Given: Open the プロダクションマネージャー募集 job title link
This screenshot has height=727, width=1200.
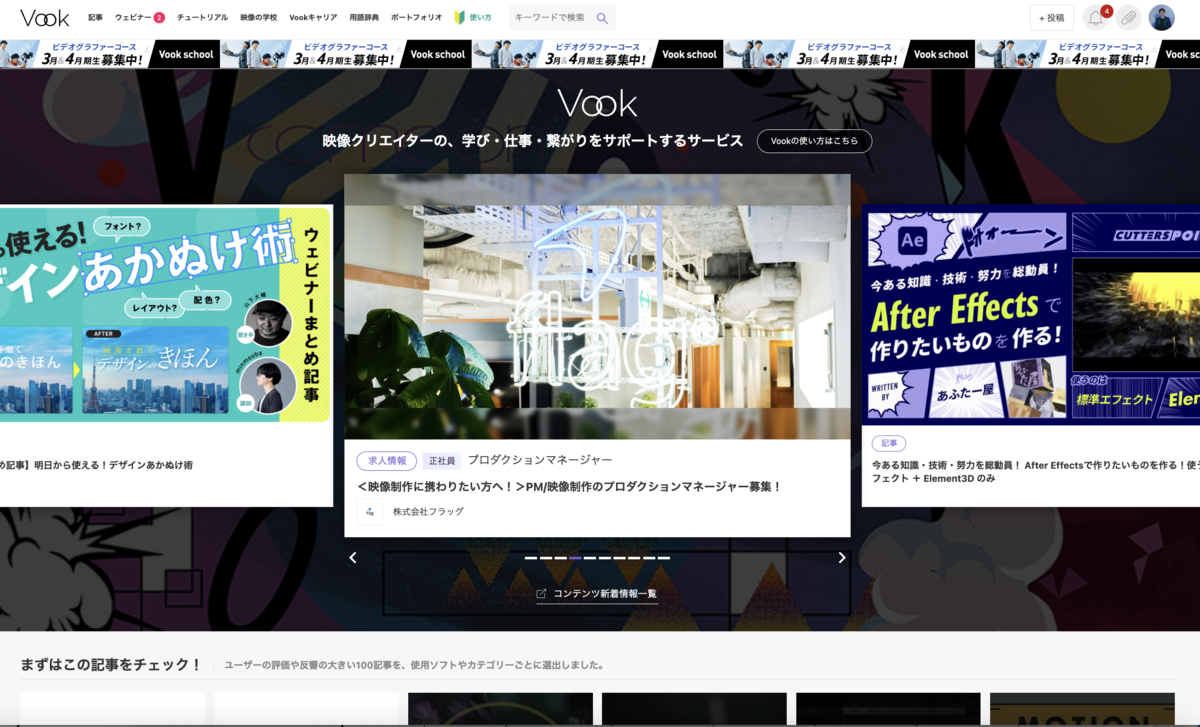Looking at the screenshot, I should pos(569,487).
